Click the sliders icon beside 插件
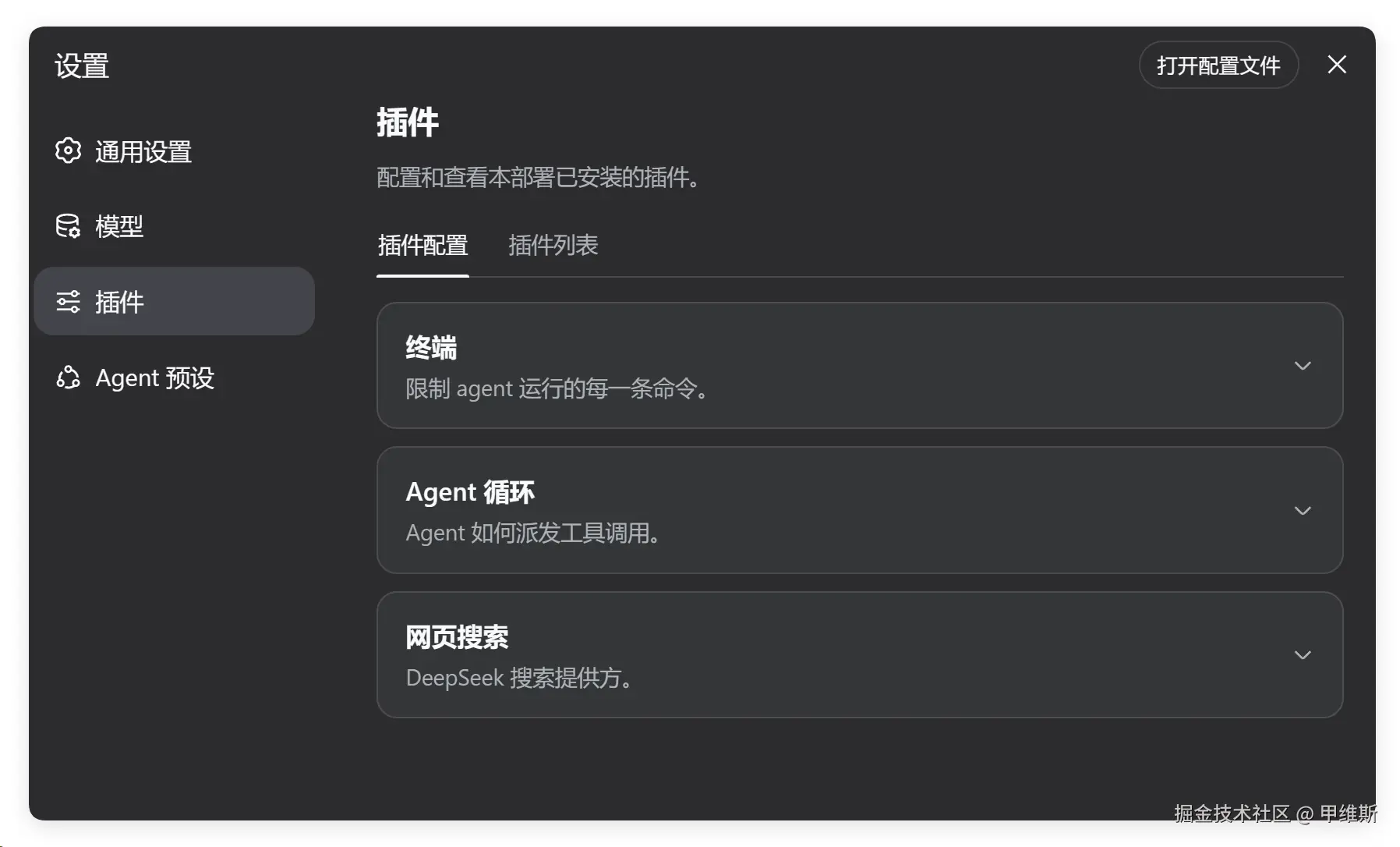The height and width of the screenshot is (847, 1400). 68,301
